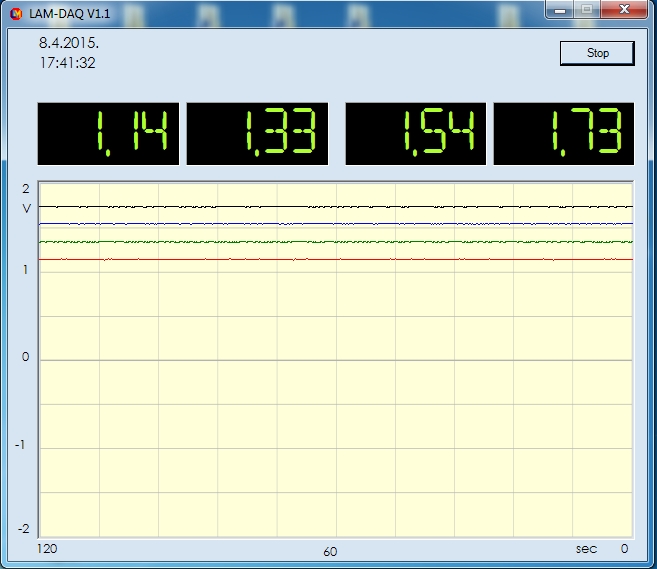This screenshot has width=657, height=569.
Task: Click the green trace line on chart
Action: (335, 242)
